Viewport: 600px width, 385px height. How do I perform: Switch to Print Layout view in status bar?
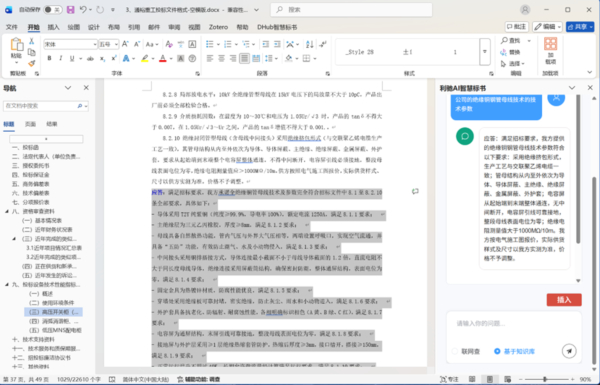(489, 379)
